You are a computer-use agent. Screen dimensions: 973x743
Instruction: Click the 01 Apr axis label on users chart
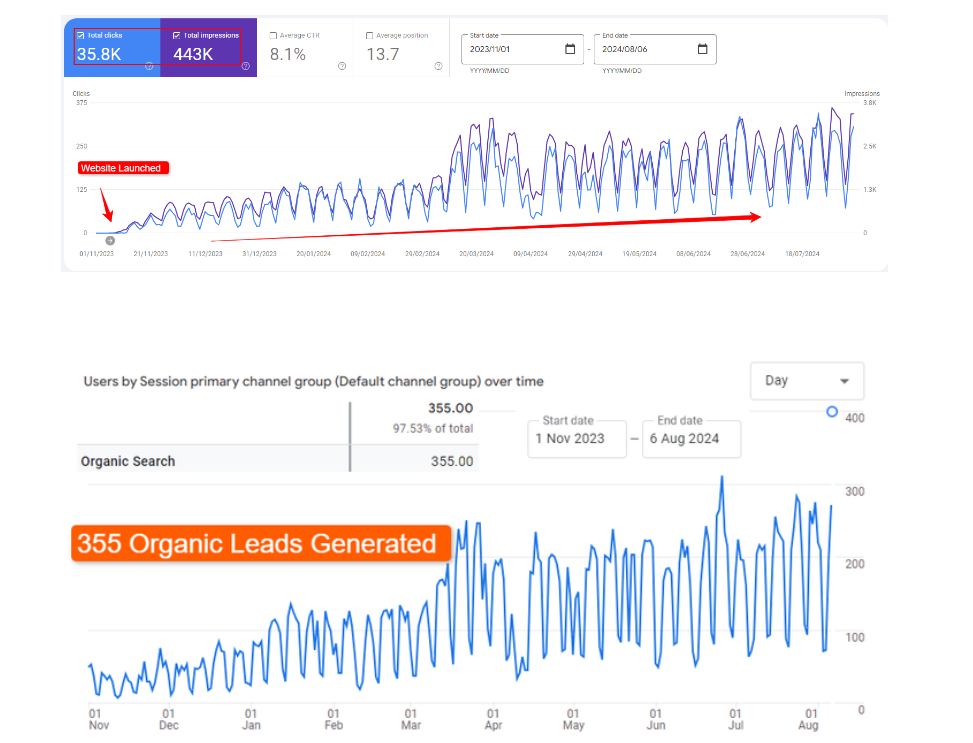(493, 719)
